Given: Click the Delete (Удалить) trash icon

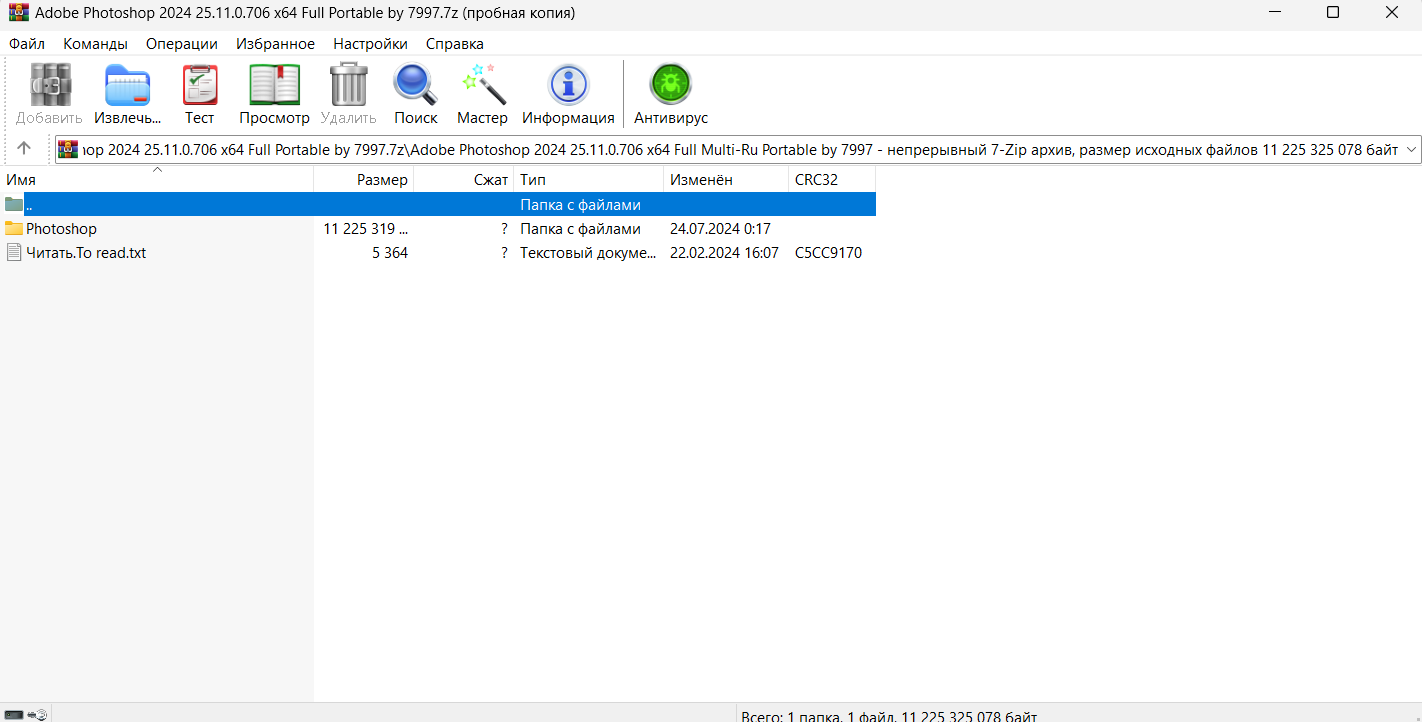Looking at the screenshot, I should tap(348, 84).
